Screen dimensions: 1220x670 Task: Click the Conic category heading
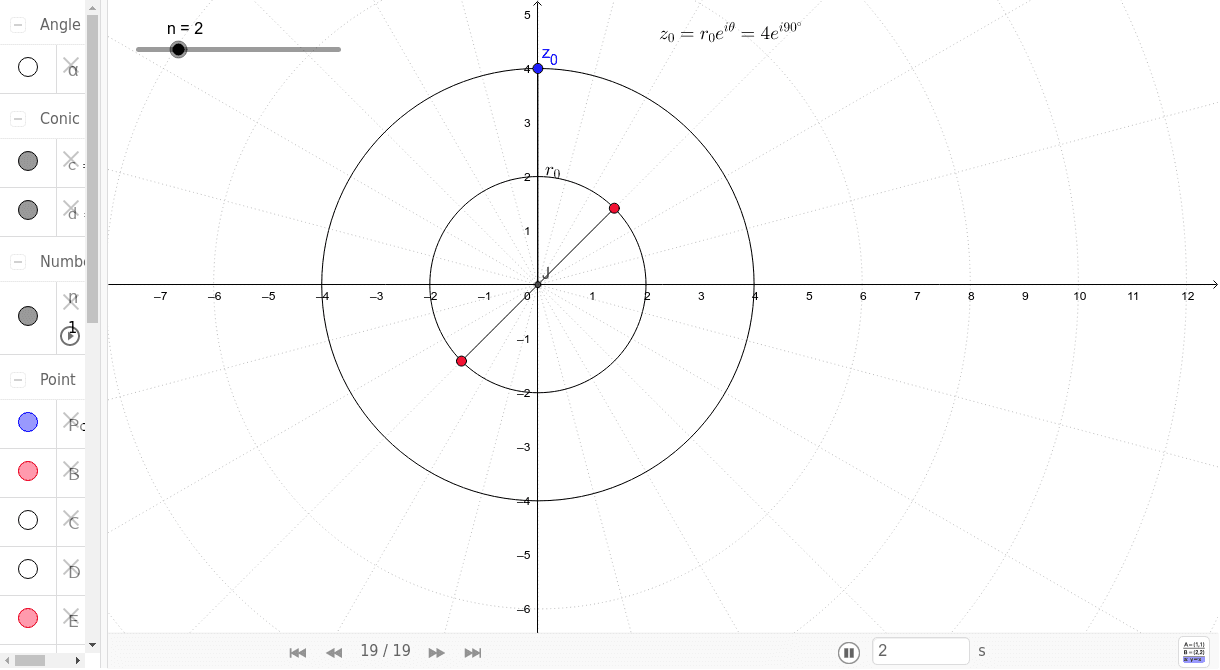click(x=60, y=118)
